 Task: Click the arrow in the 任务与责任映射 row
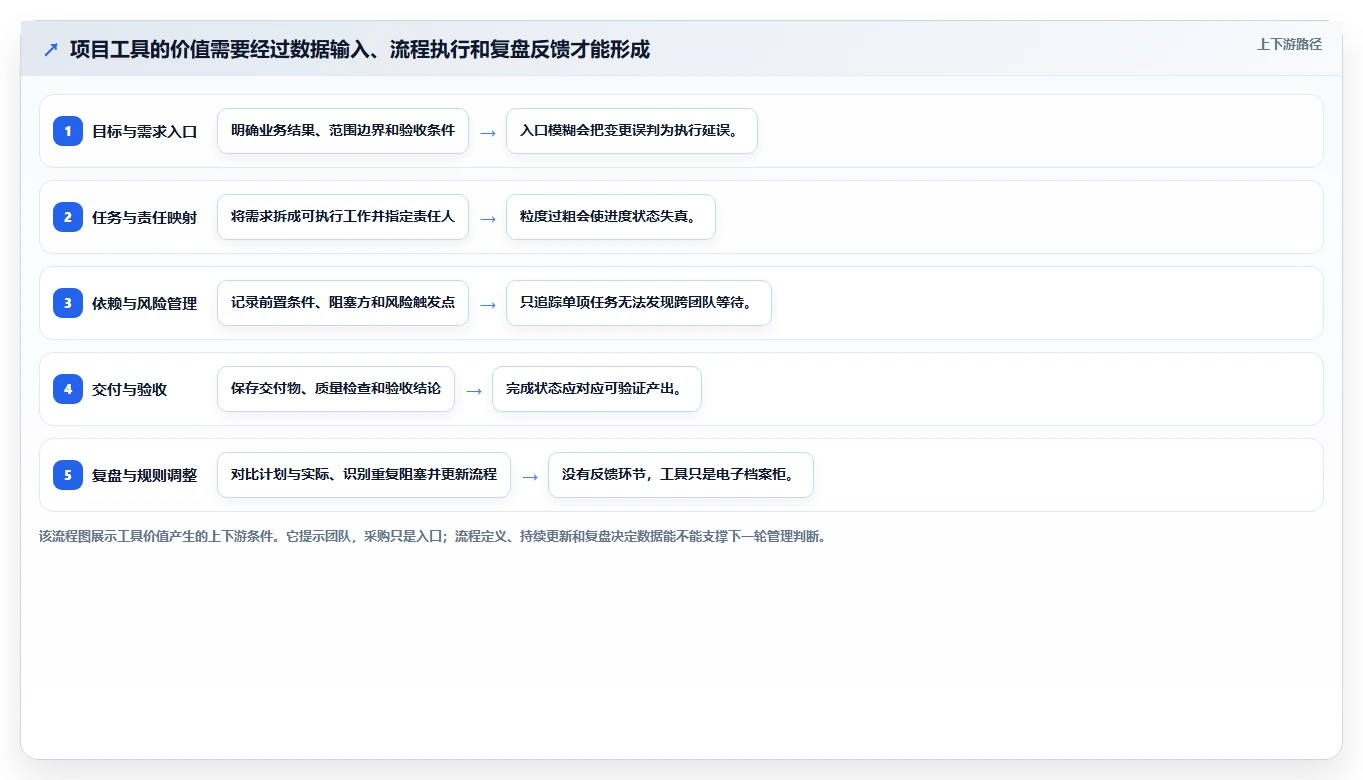point(488,219)
